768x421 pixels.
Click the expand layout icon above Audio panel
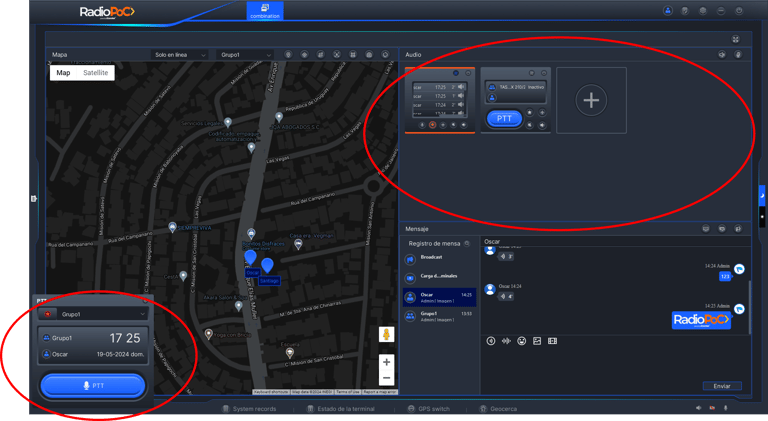click(x=735, y=39)
